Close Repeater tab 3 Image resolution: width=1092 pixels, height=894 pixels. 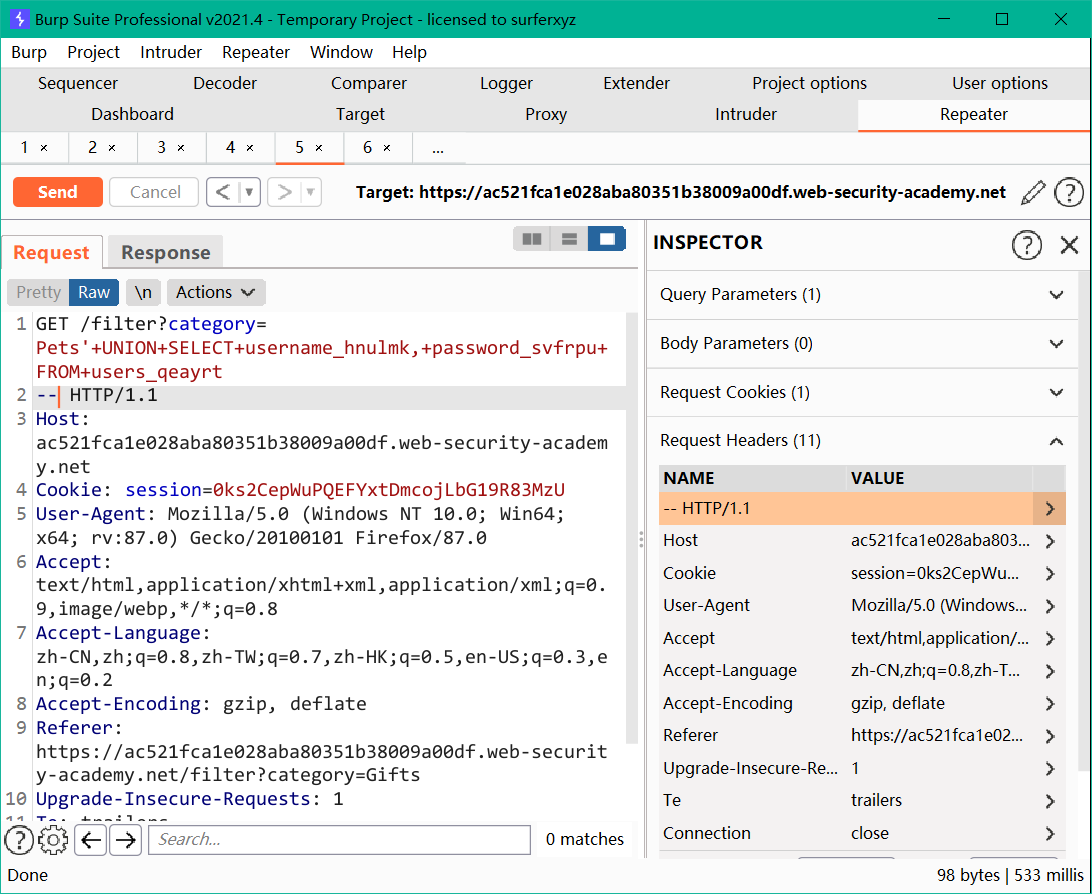[180, 148]
